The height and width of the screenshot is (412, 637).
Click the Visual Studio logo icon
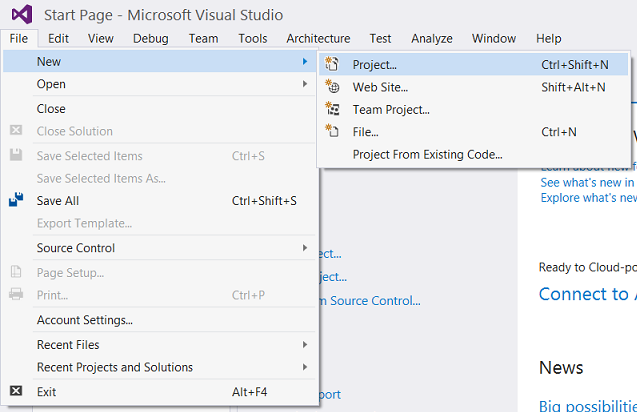pos(20,15)
